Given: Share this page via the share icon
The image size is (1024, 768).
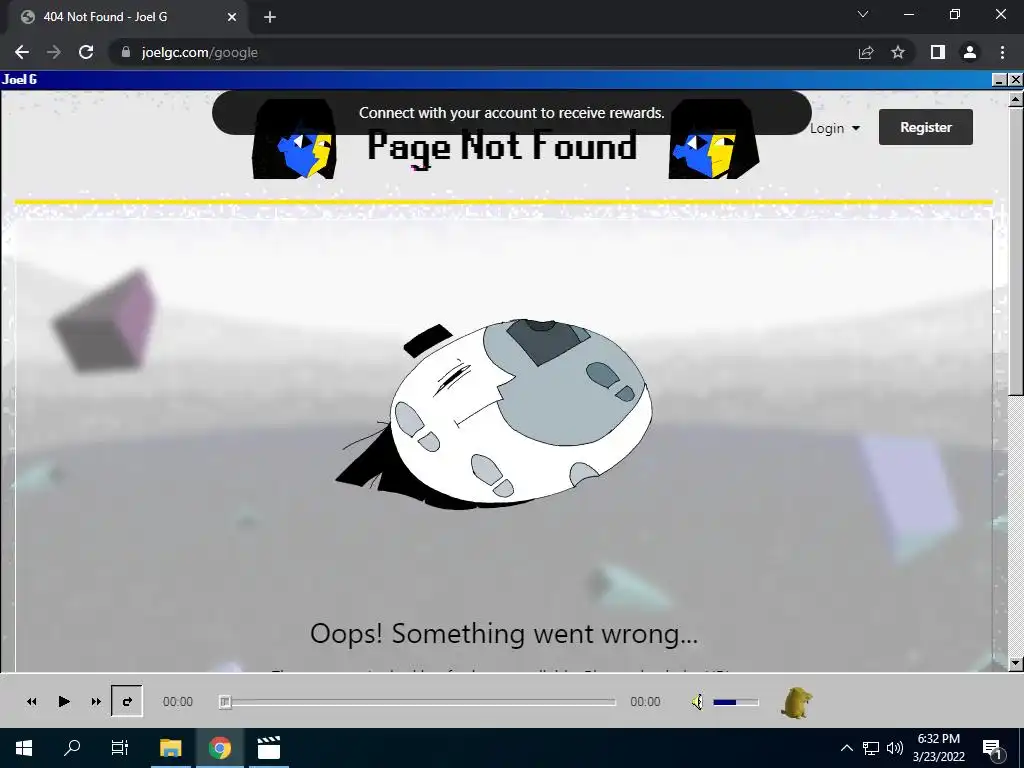Looking at the screenshot, I should 866,52.
